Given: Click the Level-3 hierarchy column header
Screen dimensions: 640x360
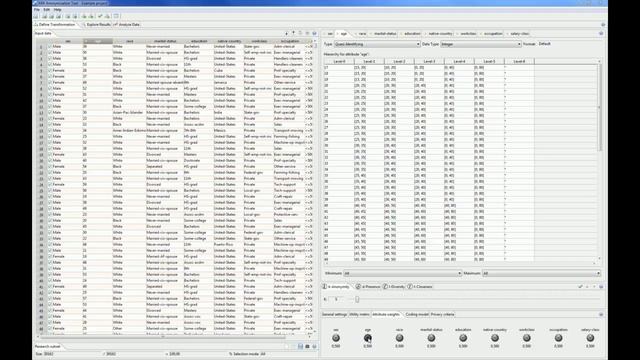Looking at the screenshot, I should 429,61.
